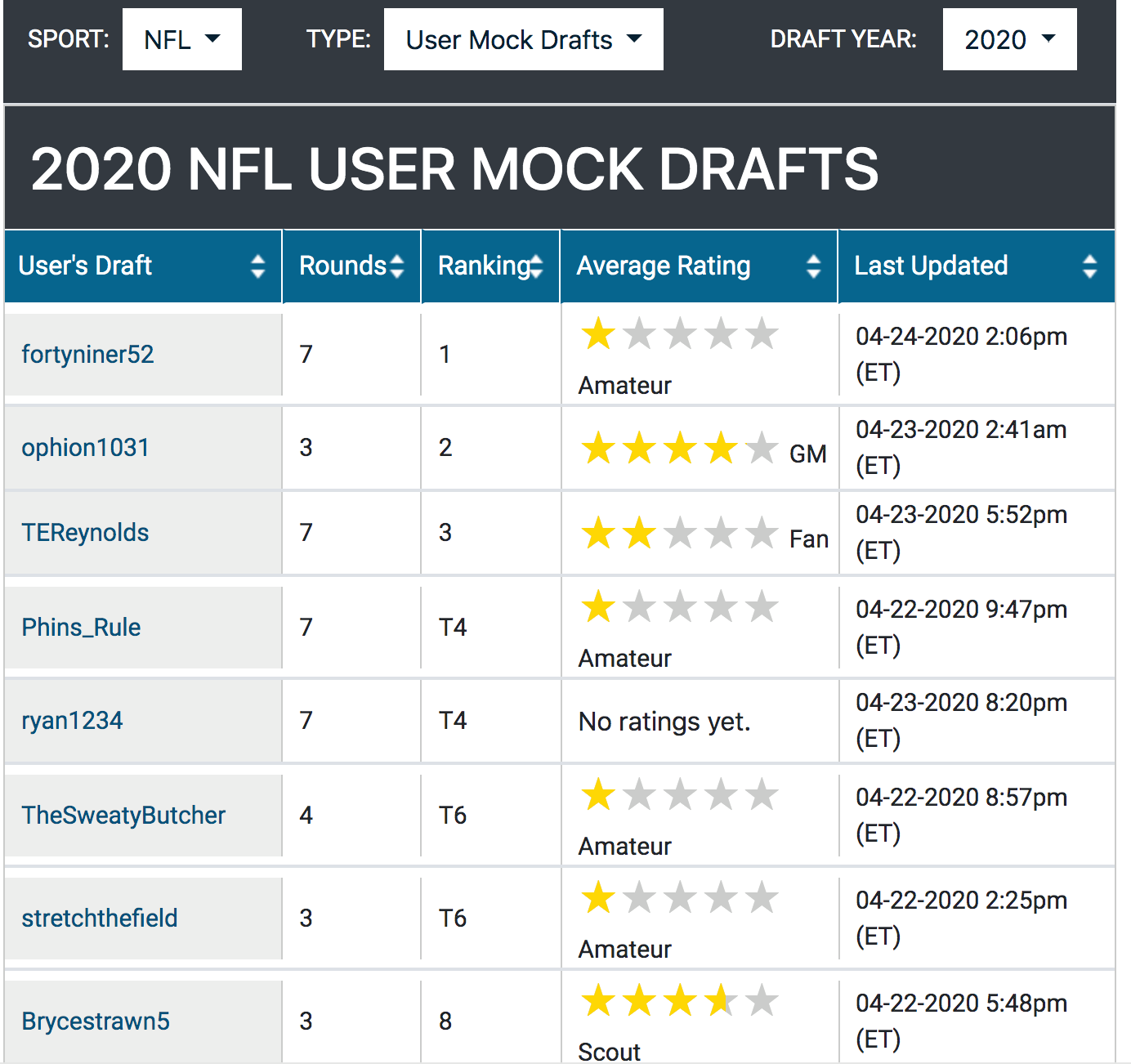1131x1064 pixels.
Task: Click ranking "T4" in Phins_Rule's row
Action: [453, 627]
